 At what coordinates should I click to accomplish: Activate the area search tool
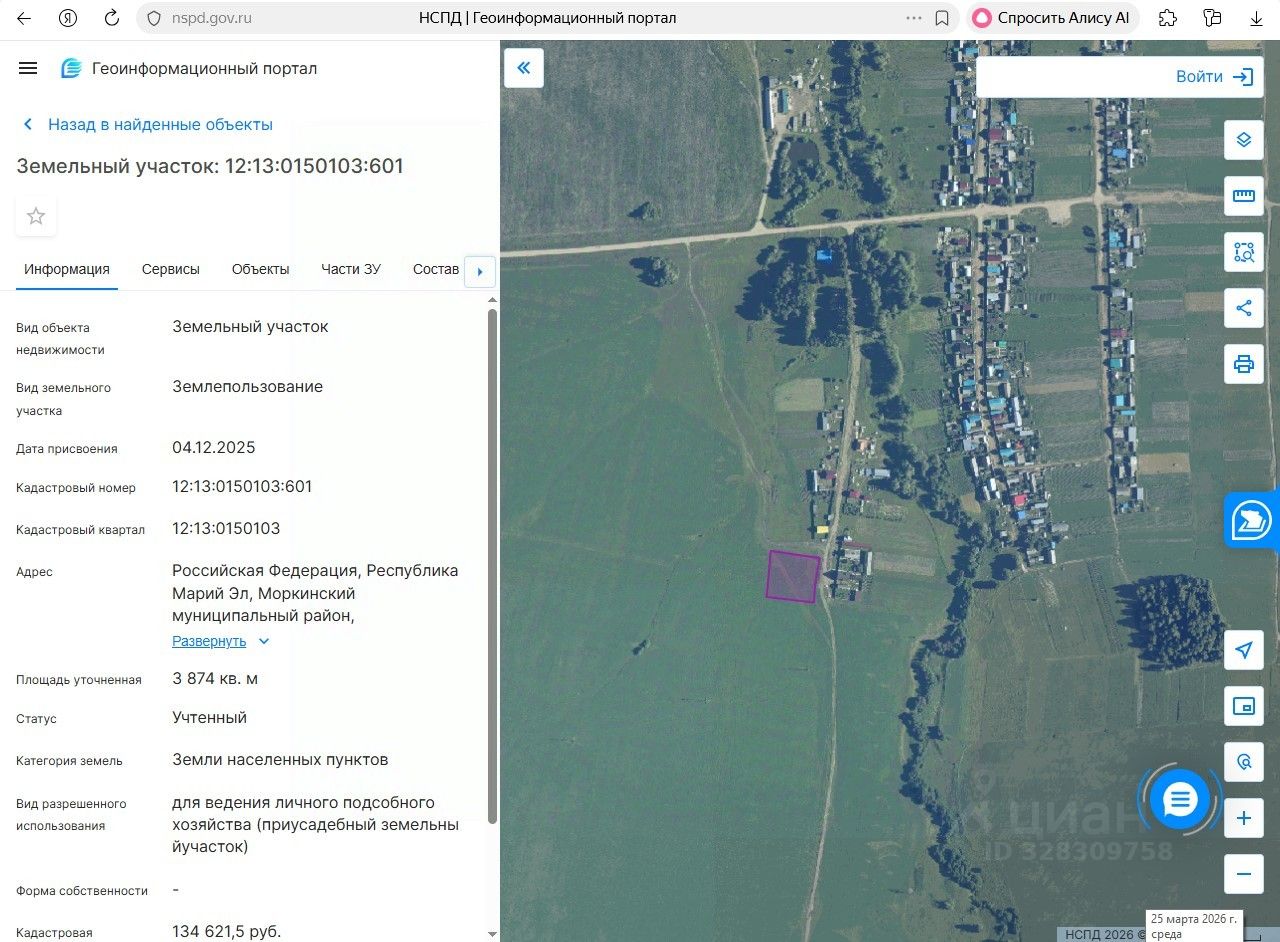tap(1244, 252)
